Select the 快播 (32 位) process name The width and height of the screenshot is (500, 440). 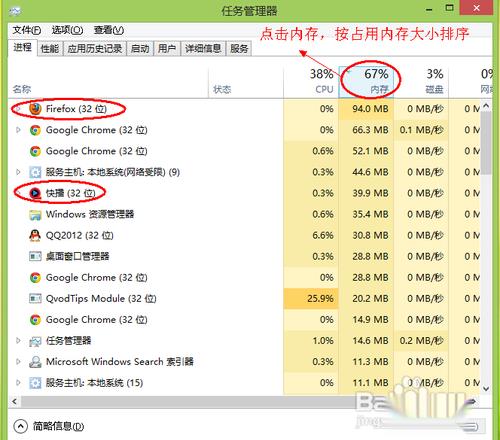71,193
